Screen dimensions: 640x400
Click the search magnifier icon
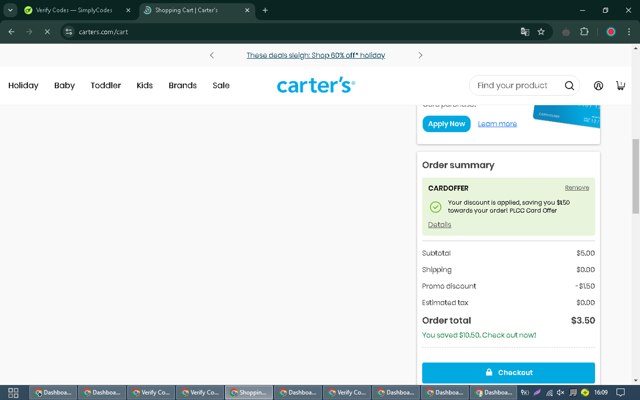569,85
